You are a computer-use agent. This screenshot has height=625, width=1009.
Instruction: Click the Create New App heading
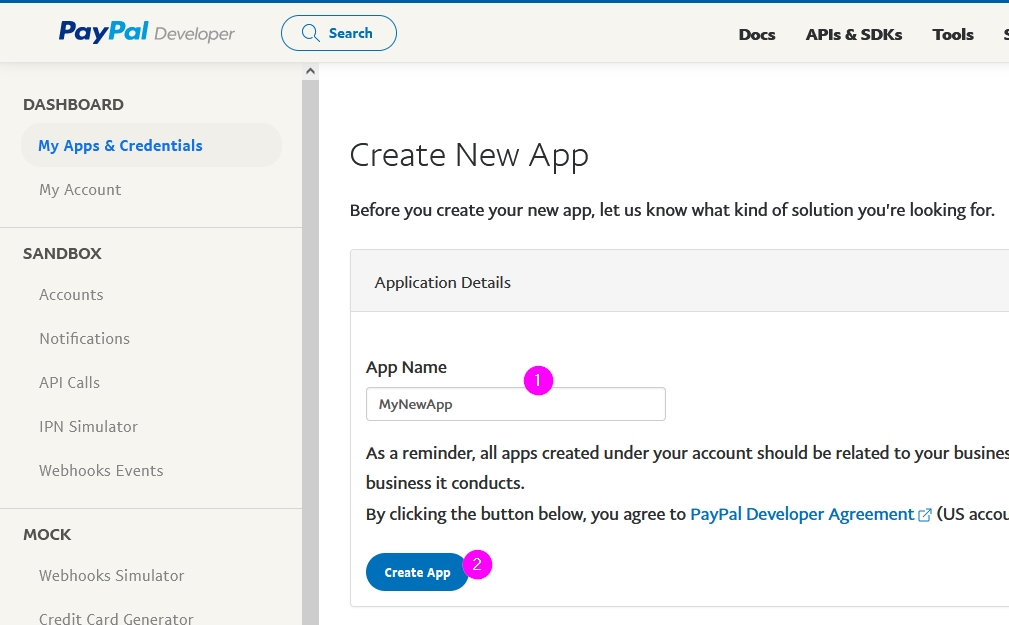[x=469, y=155]
